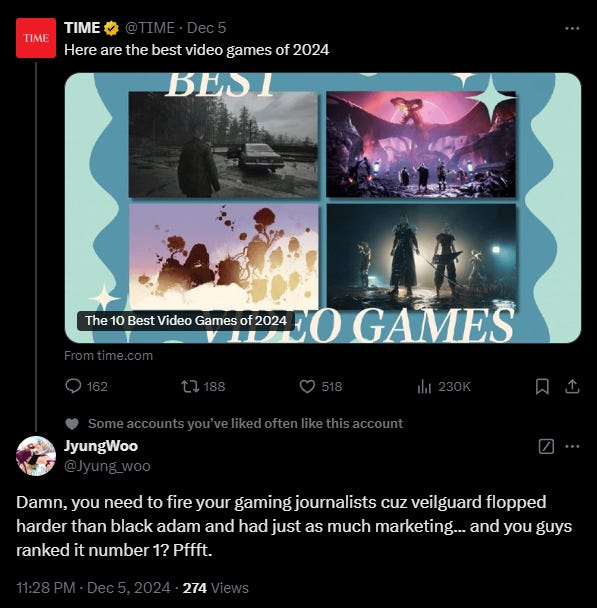Click the JyungWoo display name

101,446
